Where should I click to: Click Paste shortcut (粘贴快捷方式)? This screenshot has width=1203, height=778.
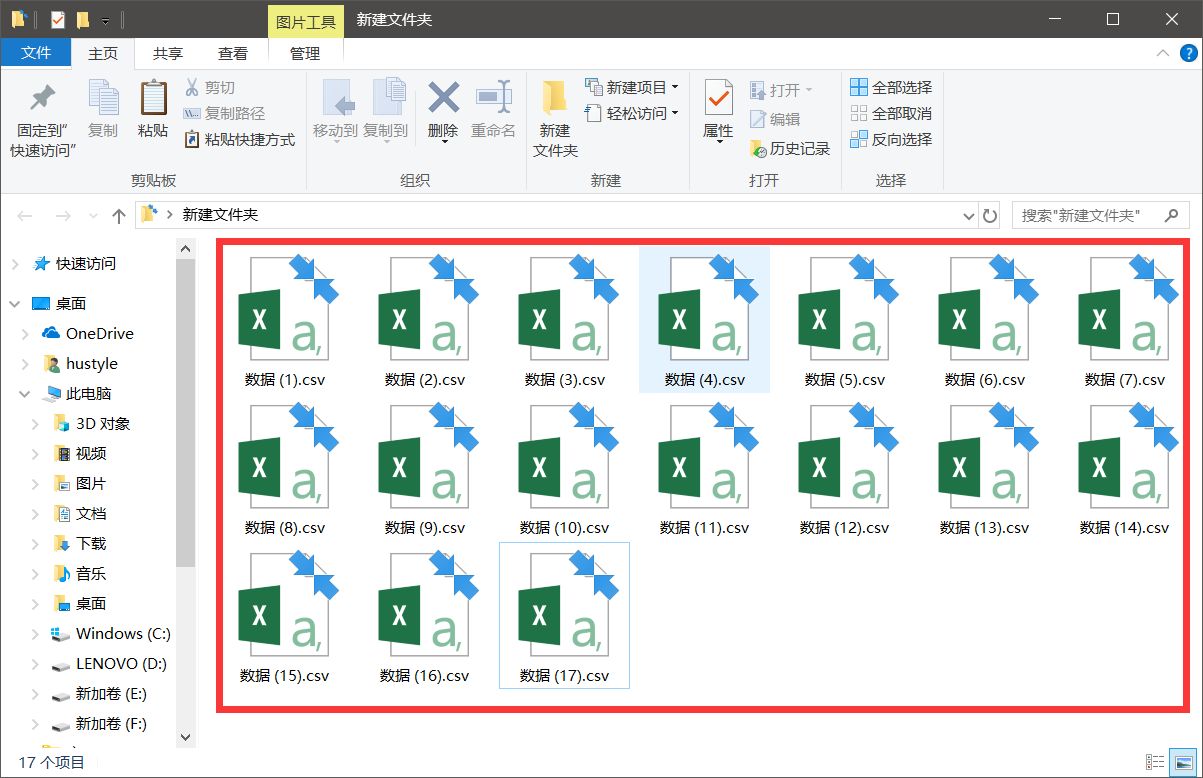240,140
